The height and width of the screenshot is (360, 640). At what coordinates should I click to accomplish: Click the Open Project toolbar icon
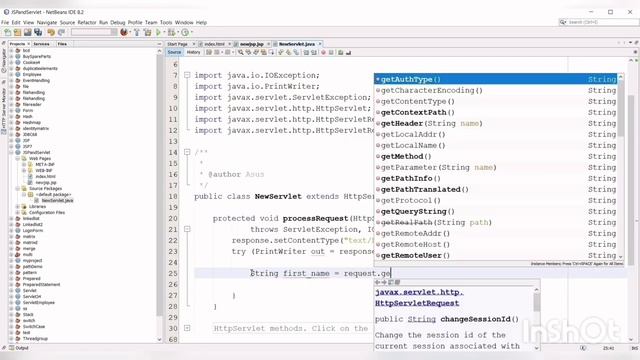[28, 32]
